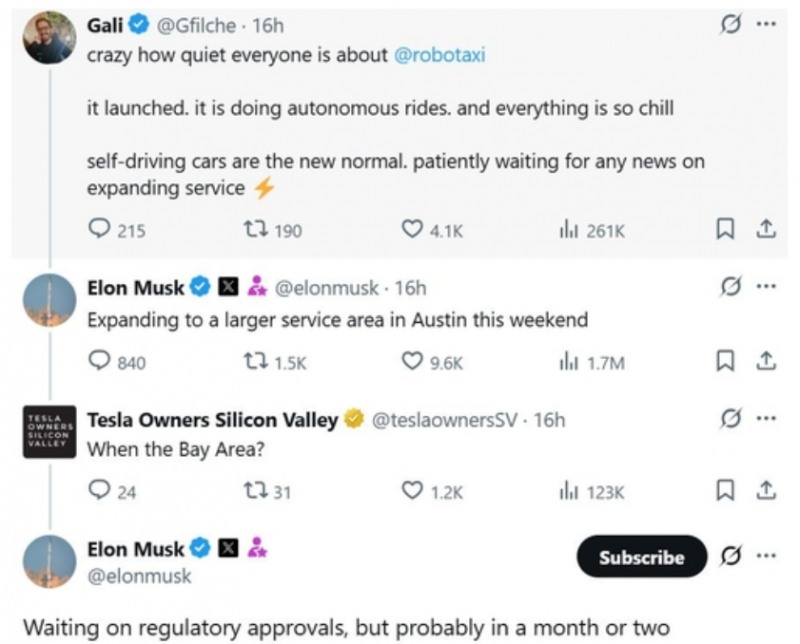Bookmark Gali's robotaxi tweet
This screenshot has height=644, width=800.
(723, 231)
